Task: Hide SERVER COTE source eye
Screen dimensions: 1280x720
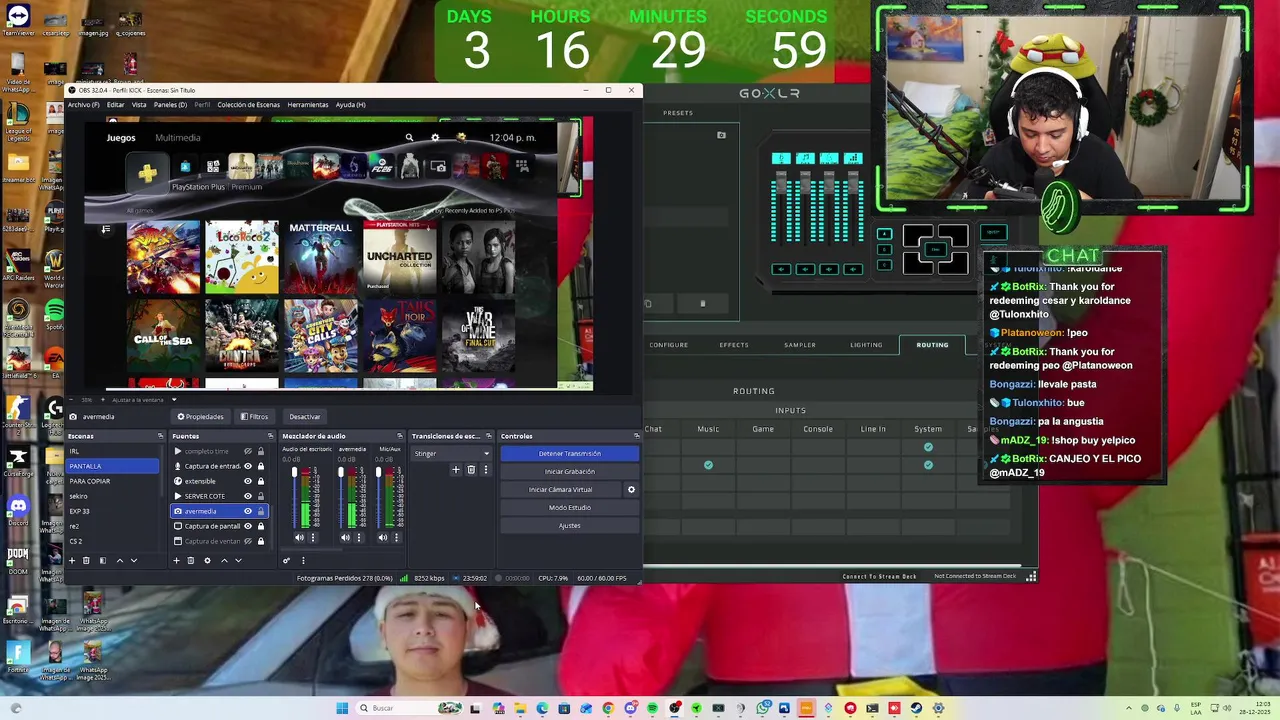Action: point(248,496)
